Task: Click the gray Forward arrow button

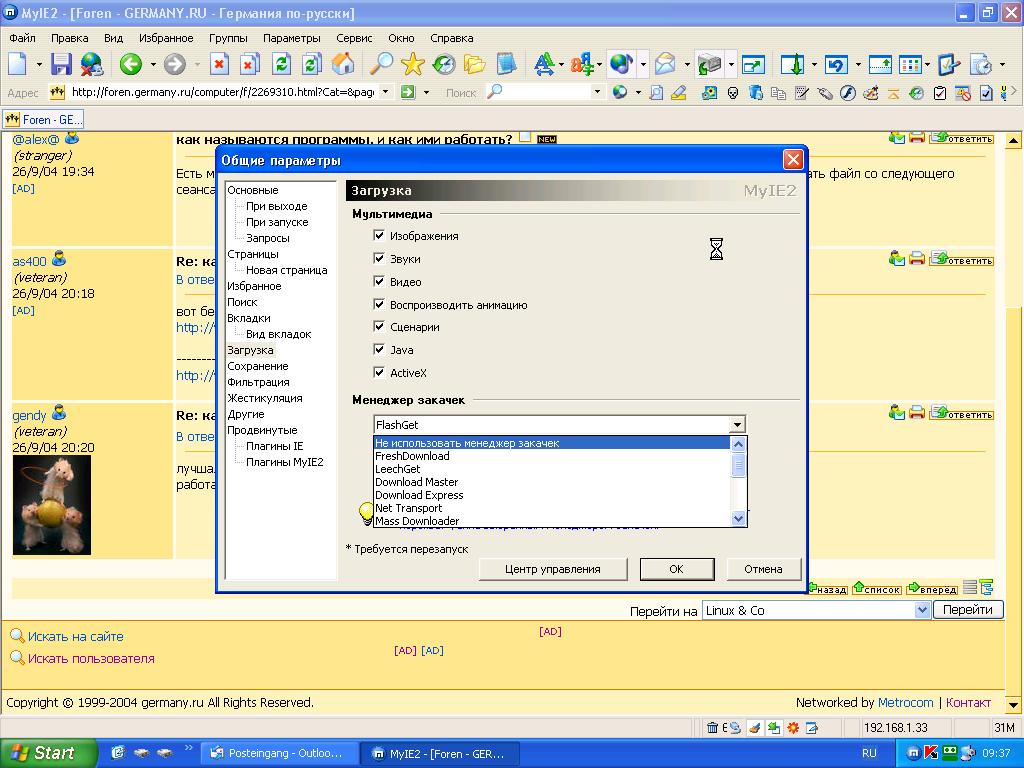Action: [174, 64]
